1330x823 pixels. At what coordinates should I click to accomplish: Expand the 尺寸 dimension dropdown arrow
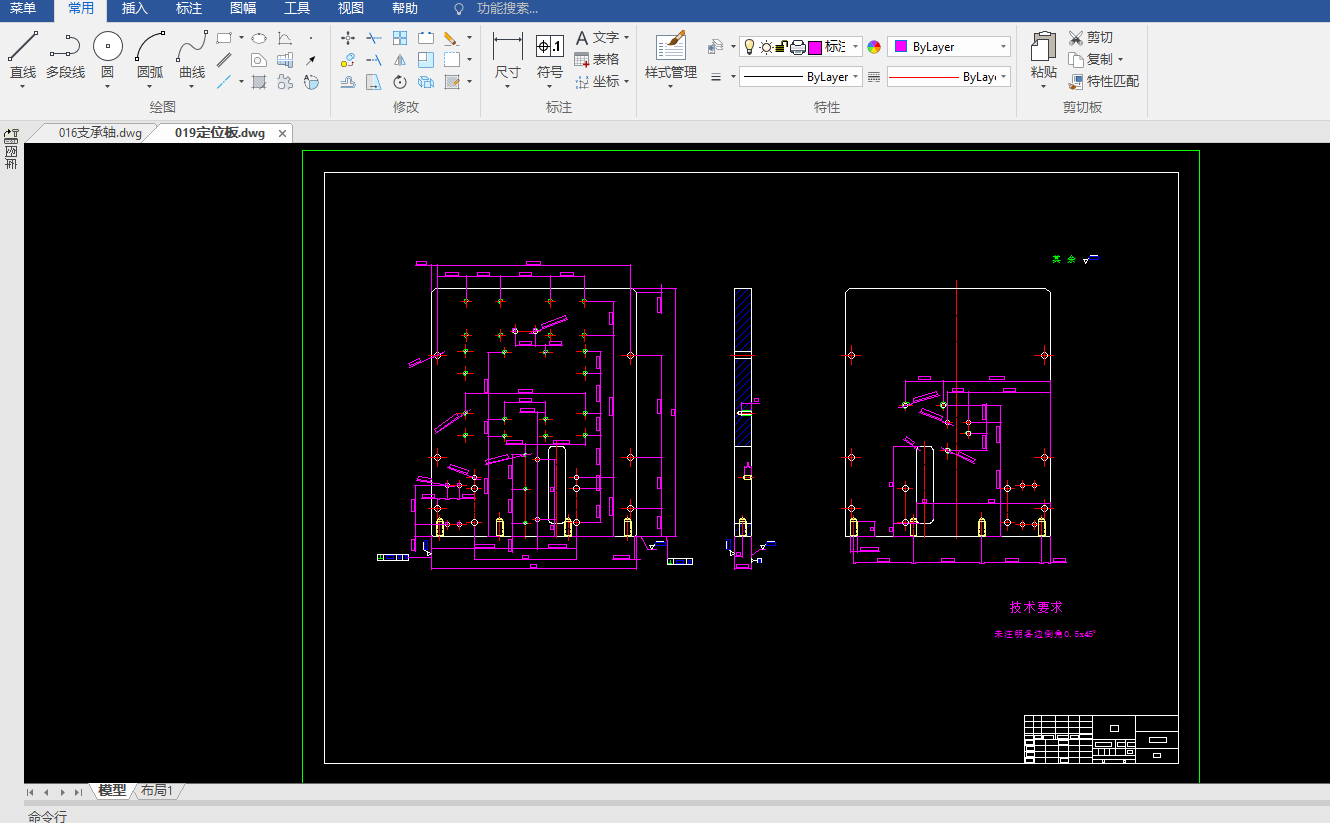(x=508, y=86)
